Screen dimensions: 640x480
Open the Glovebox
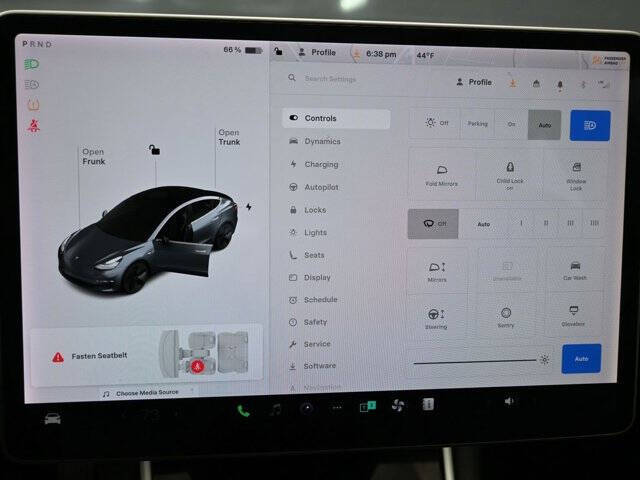click(573, 316)
